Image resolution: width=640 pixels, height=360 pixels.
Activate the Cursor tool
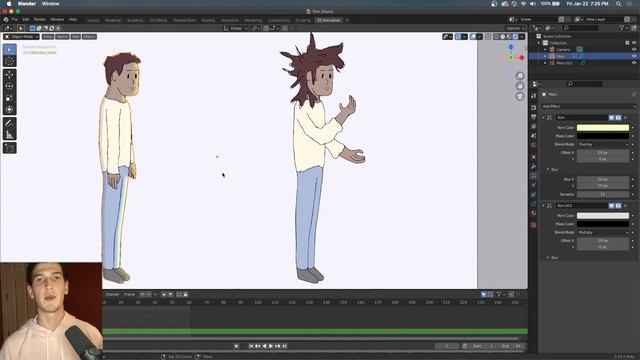point(9,61)
